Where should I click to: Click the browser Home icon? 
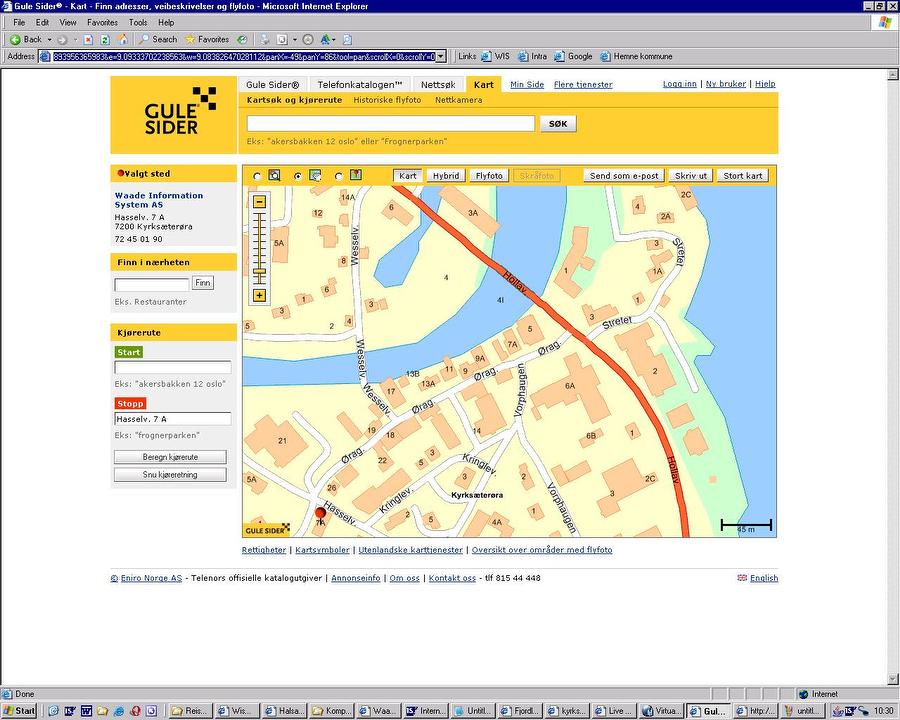[122, 39]
